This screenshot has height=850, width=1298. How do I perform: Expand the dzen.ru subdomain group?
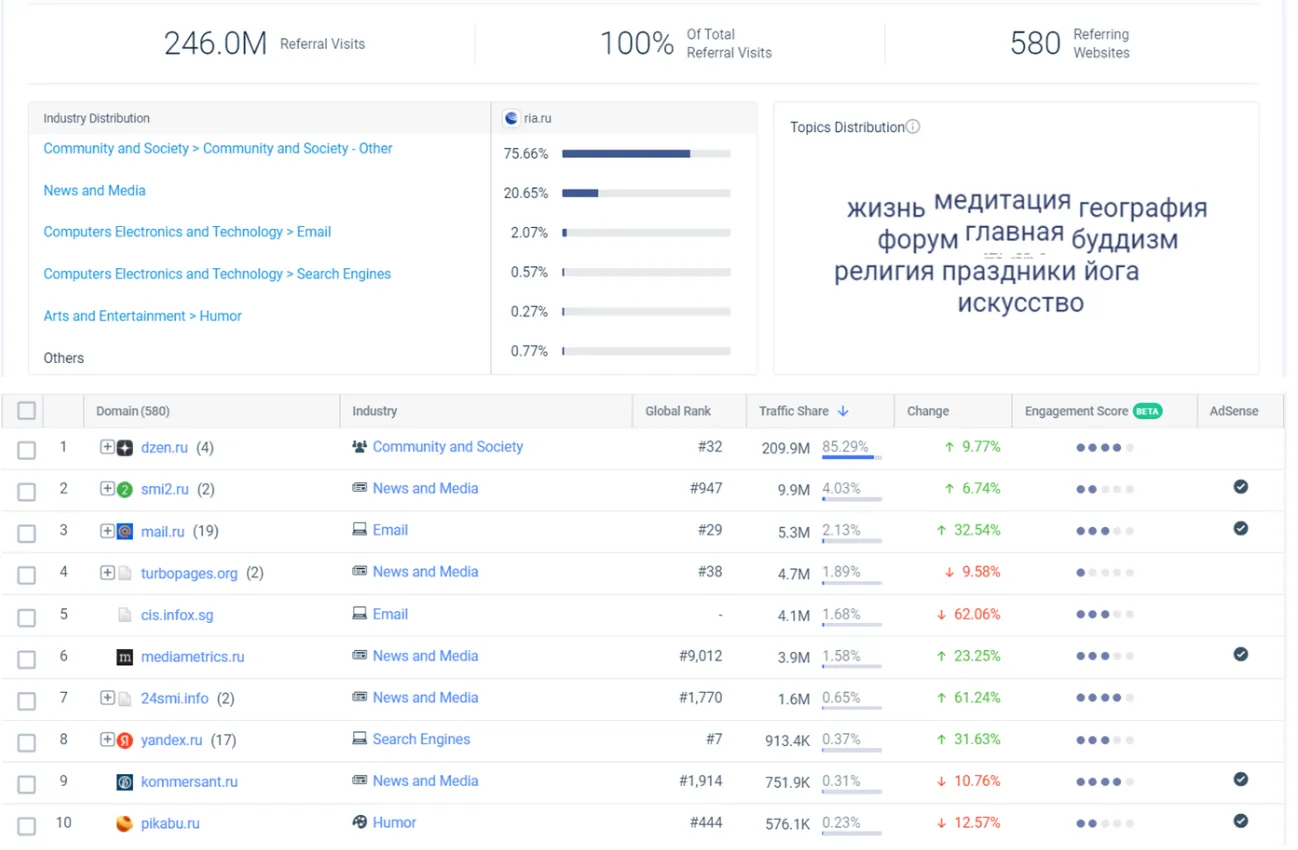pos(106,447)
